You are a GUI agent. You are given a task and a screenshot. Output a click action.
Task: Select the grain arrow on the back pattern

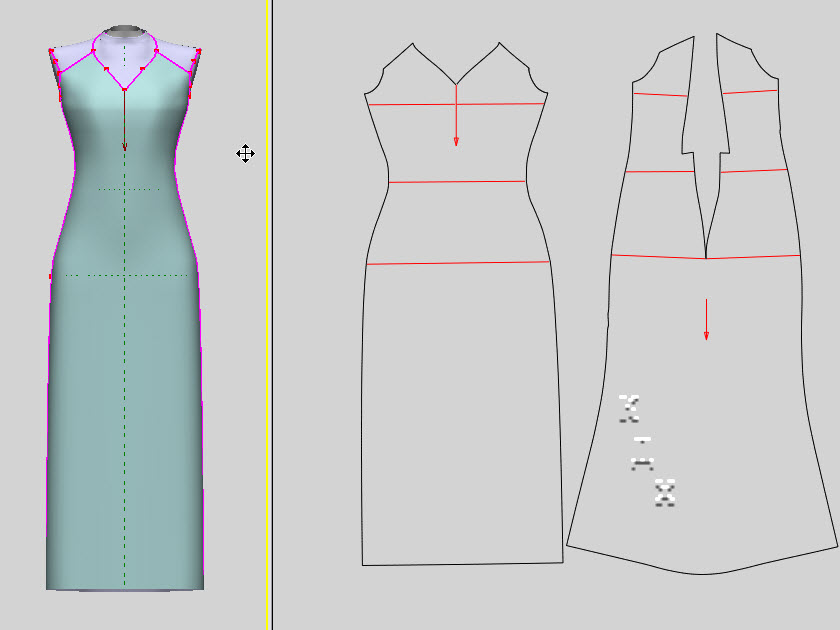click(x=706, y=319)
